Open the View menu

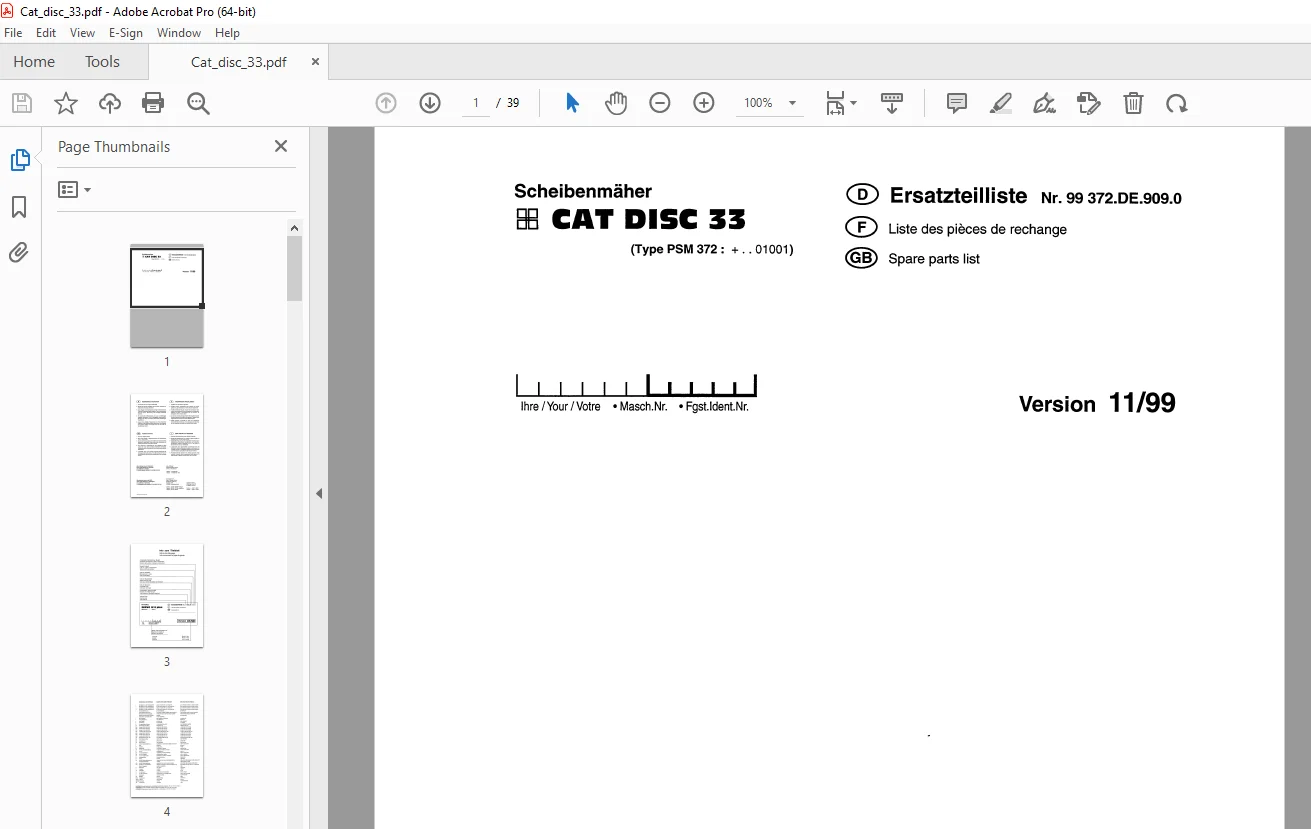click(82, 33)
